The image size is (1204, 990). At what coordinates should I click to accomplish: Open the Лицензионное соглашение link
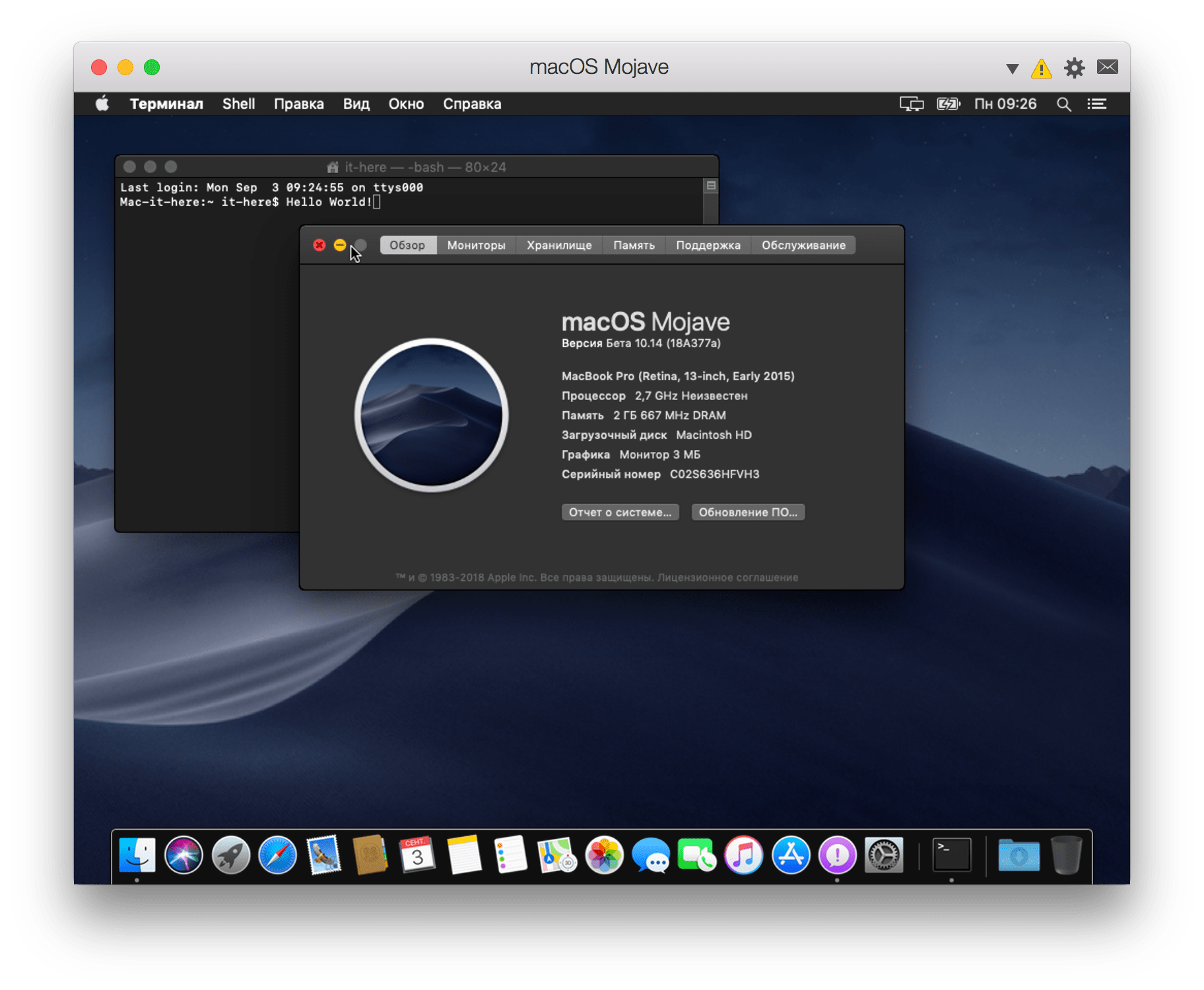click(727, 577)
